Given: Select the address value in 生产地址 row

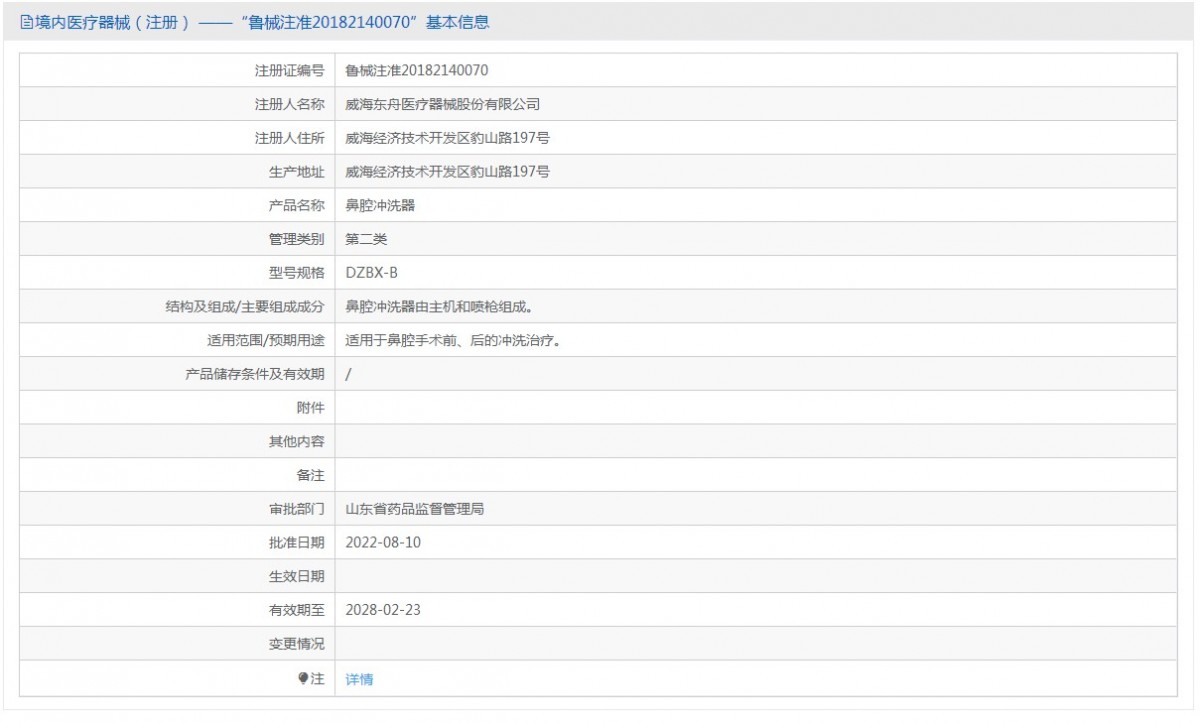Looking at the screenshot, I should [447, 172].
